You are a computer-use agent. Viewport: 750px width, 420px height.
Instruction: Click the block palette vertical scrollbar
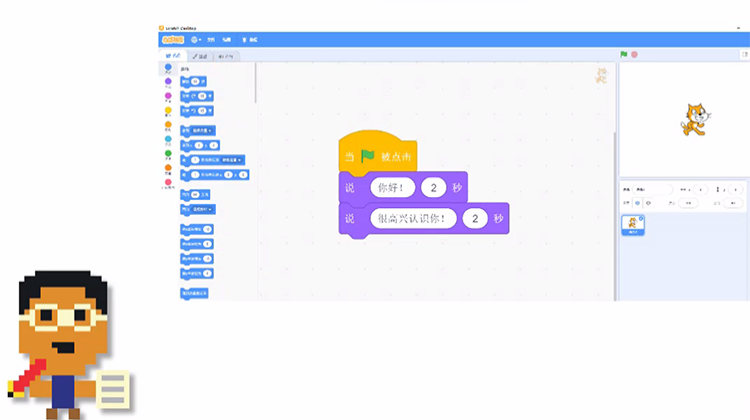pos(256,85)
